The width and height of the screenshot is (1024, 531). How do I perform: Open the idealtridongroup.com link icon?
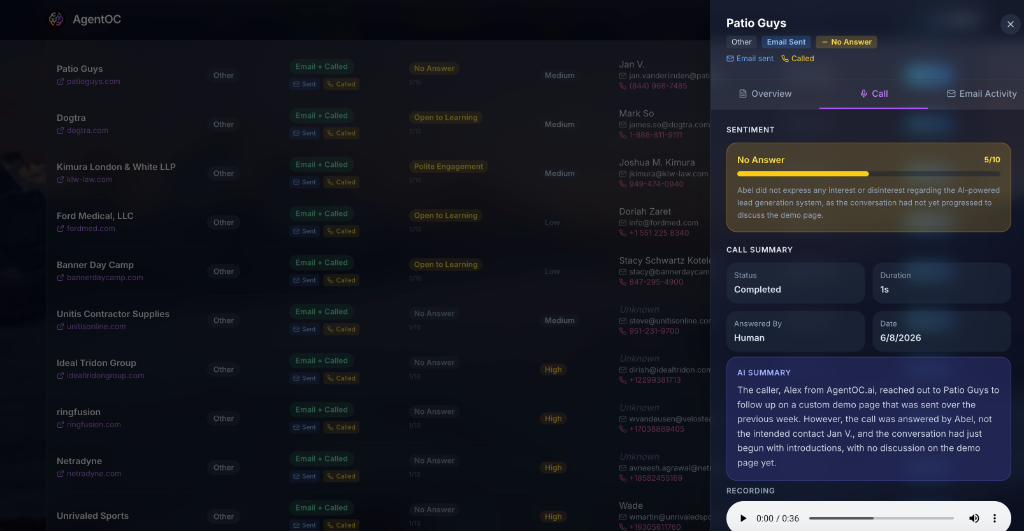[60, 376]
